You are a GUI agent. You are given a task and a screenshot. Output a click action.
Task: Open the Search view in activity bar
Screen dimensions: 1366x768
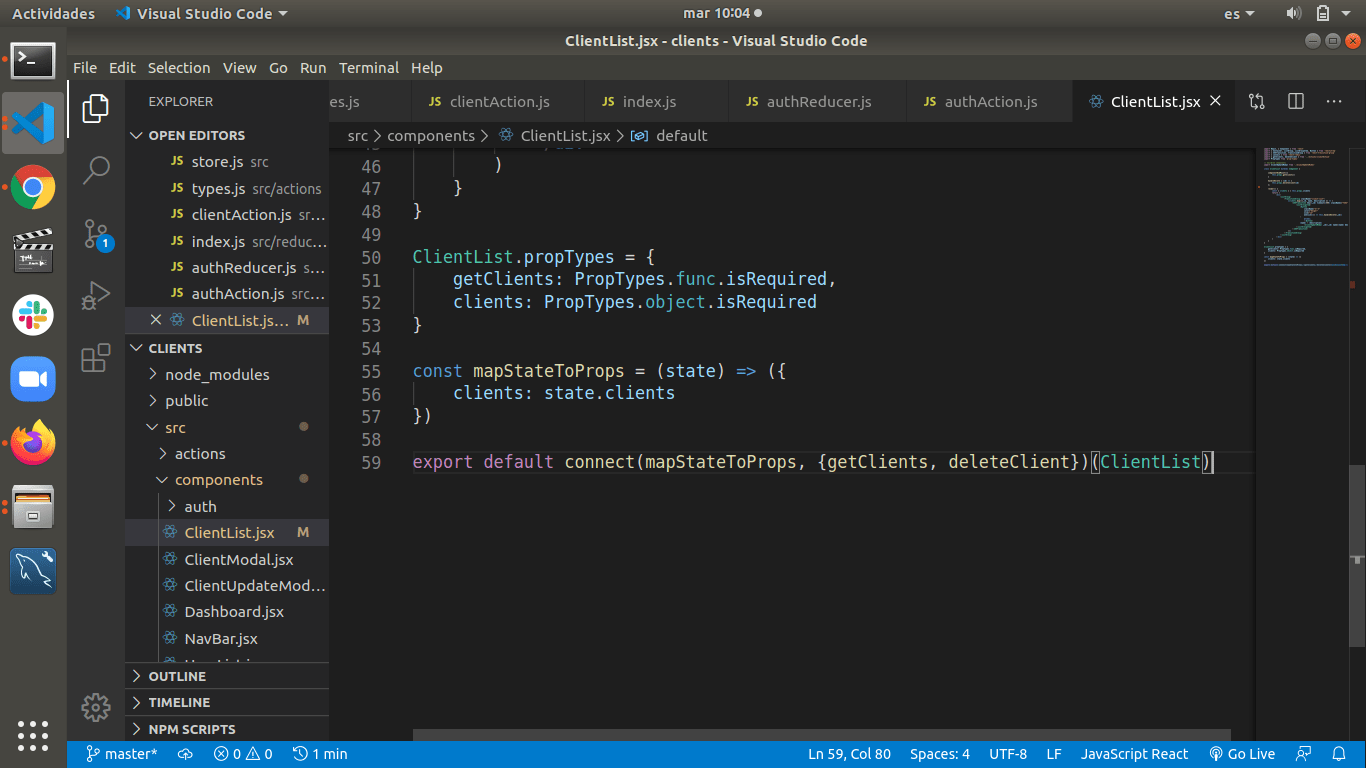pyautogui.click(x=96, y=170)
